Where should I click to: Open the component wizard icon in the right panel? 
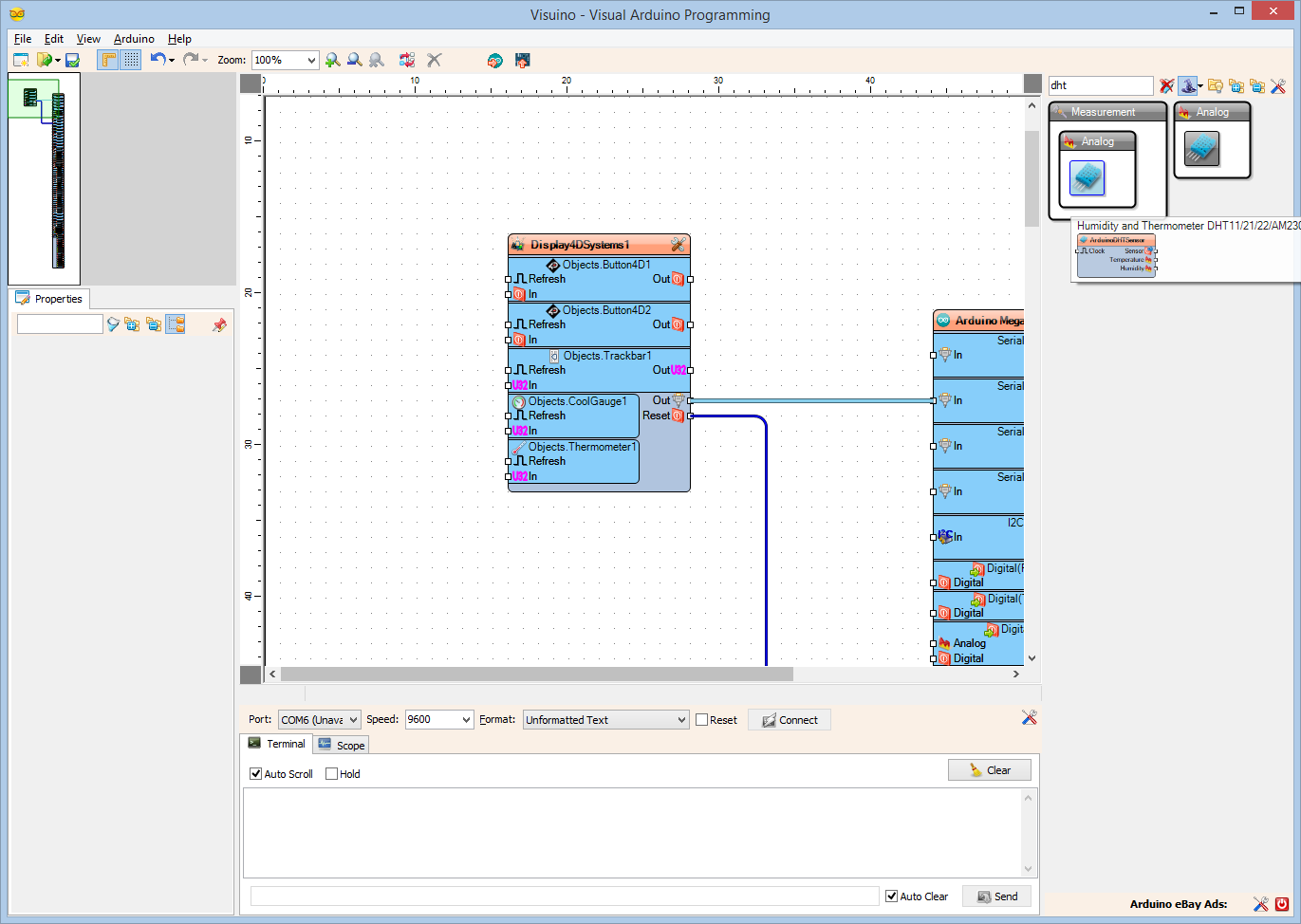pyautogui.click(x=1189, y=85)
